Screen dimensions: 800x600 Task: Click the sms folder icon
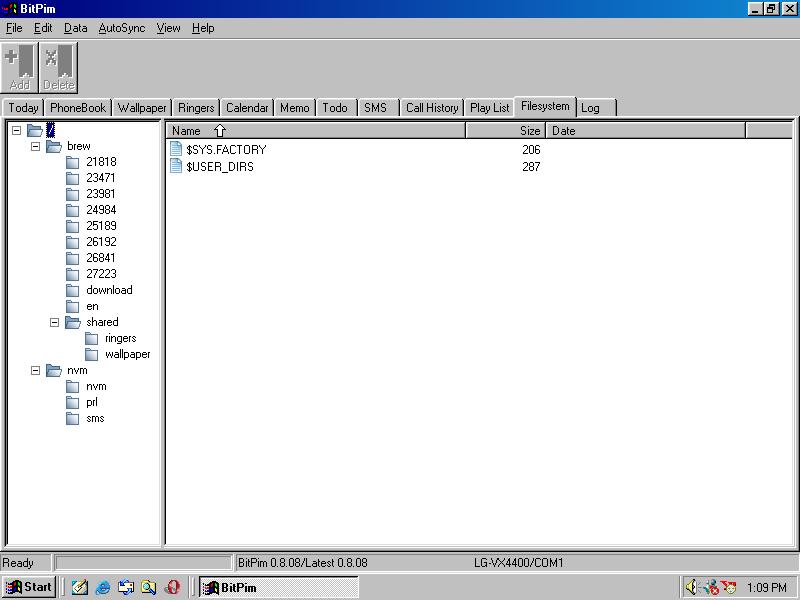click(72, 419)
